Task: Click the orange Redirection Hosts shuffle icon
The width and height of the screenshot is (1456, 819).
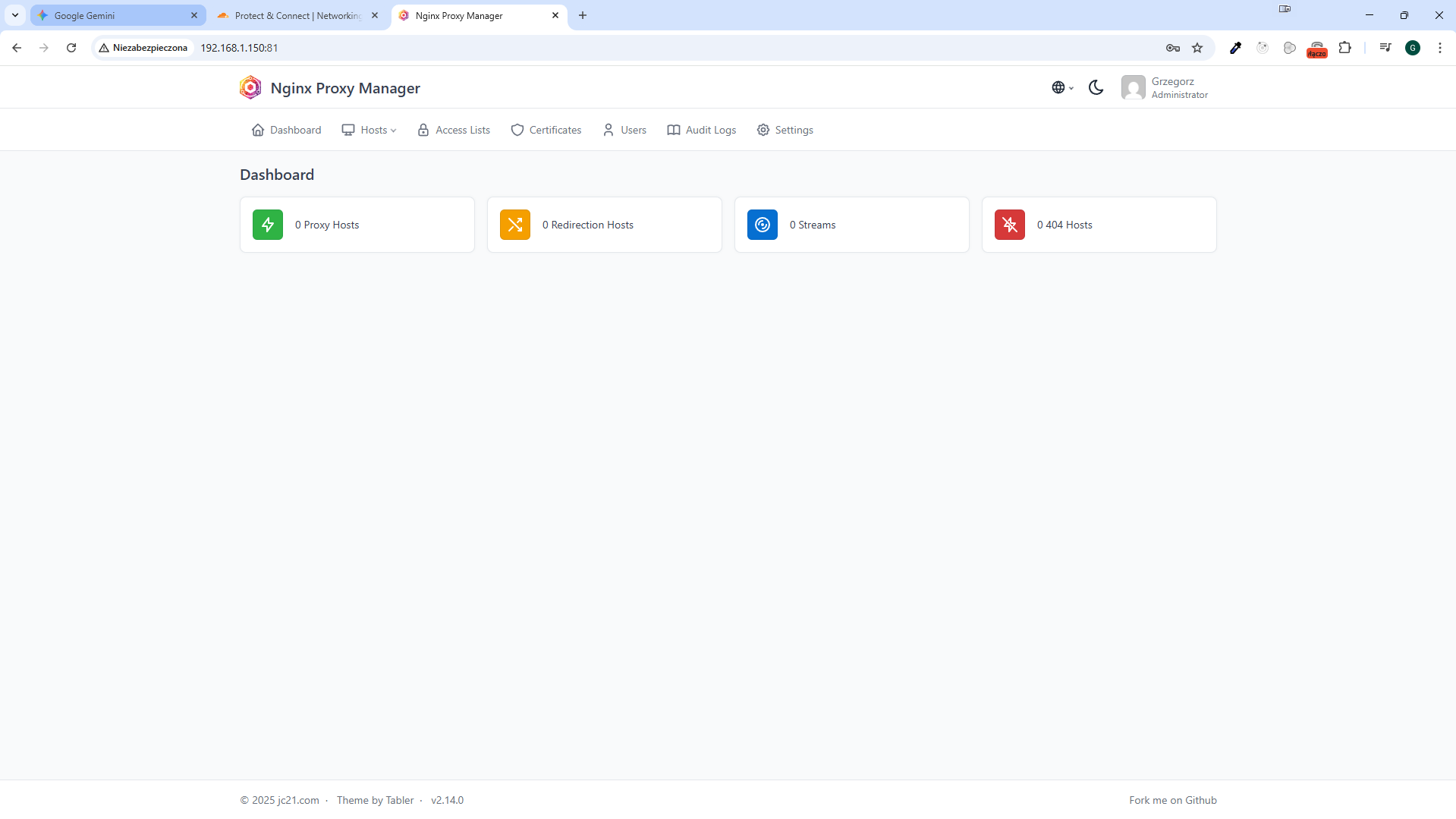Action: pyautogui.click(x=515, y=225)
